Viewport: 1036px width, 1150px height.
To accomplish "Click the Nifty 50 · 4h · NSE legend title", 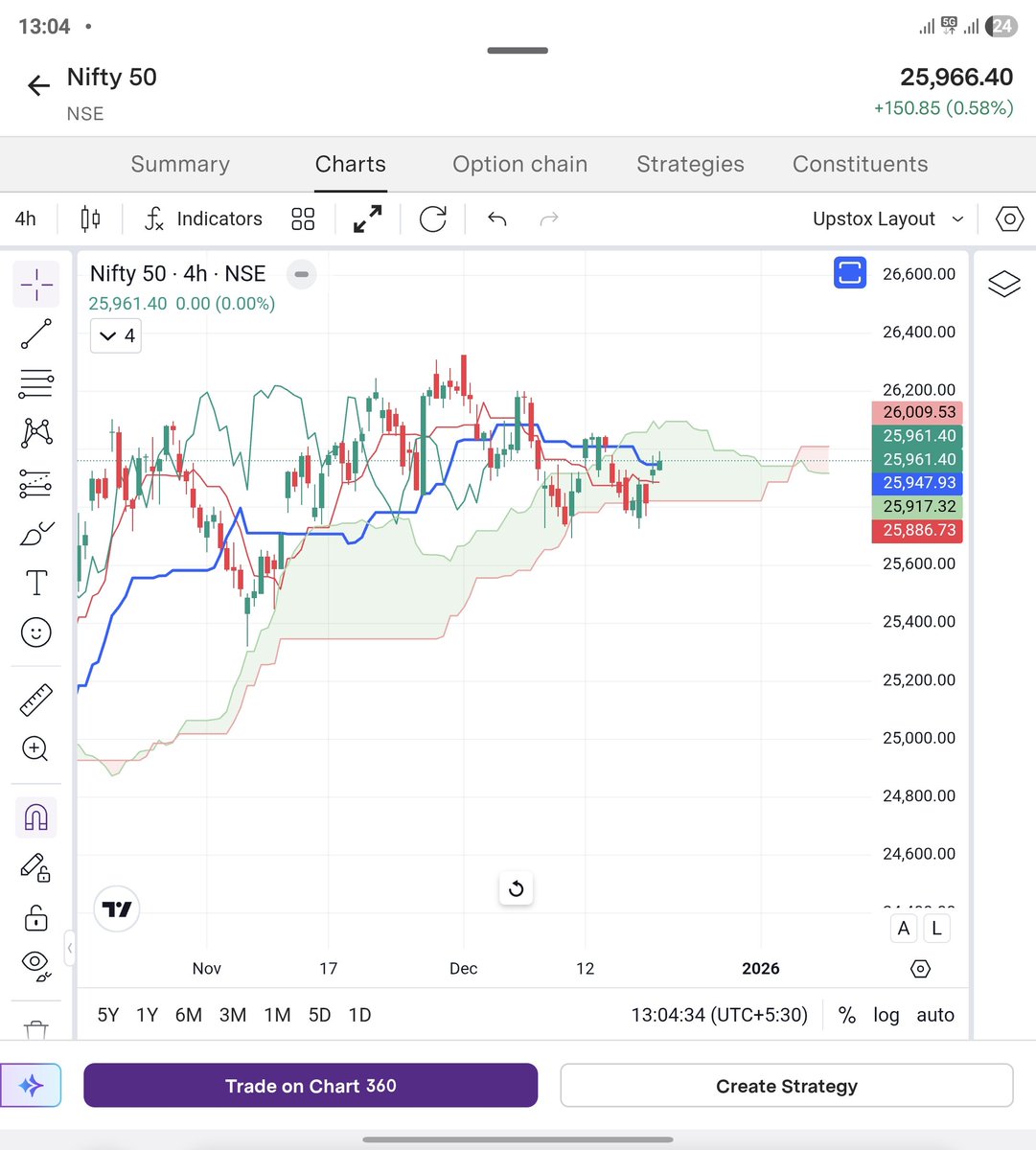I will click(x=177, y=274).
